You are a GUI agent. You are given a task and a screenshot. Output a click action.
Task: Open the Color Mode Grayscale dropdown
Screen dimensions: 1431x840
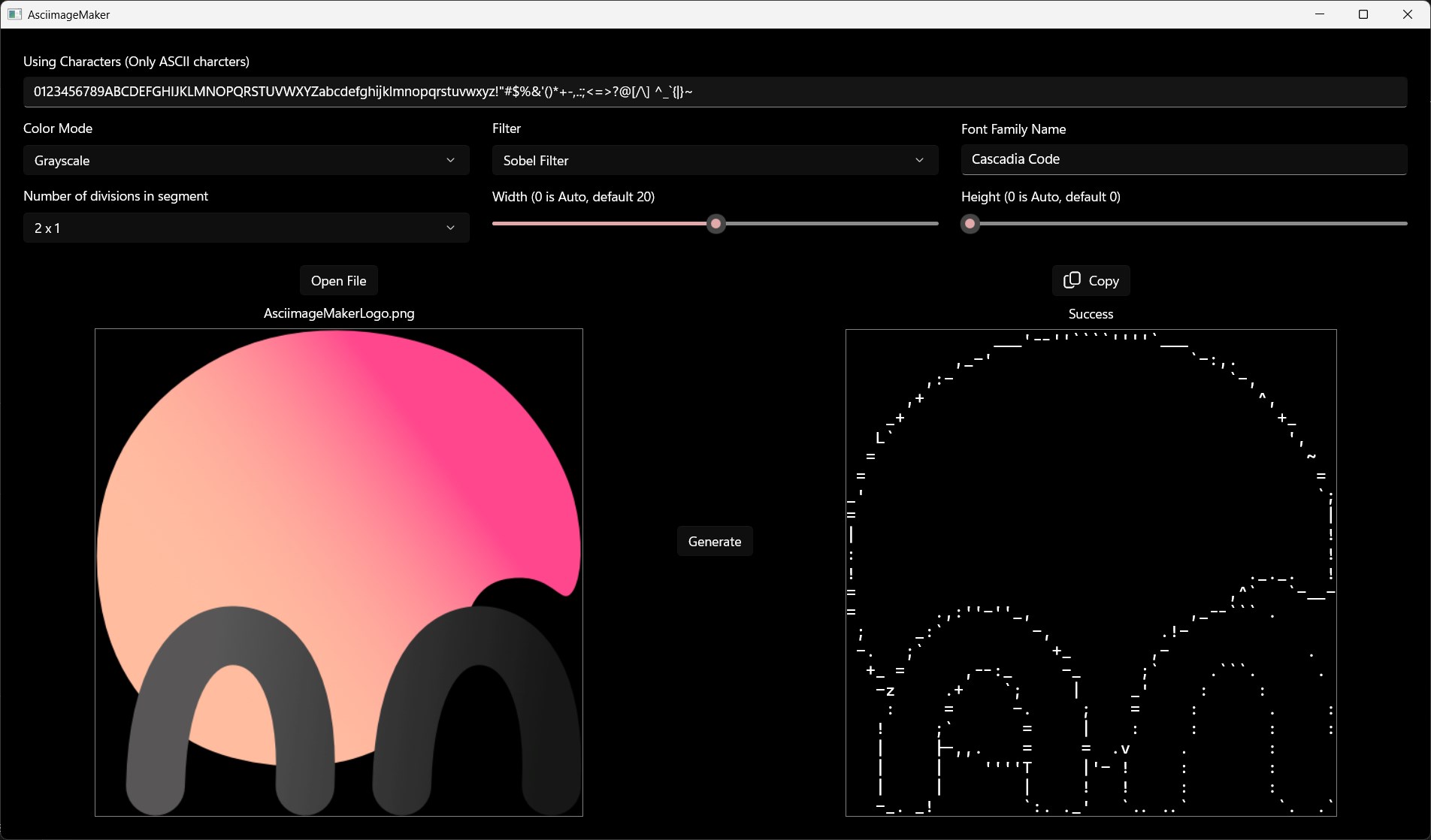click(x=247, y=160)
